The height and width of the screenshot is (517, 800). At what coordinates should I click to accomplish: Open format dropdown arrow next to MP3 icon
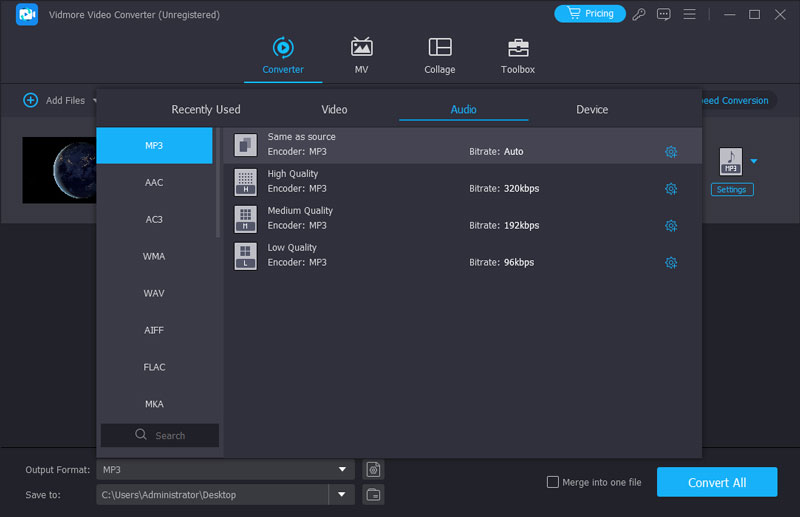click(x=754, y=161)
